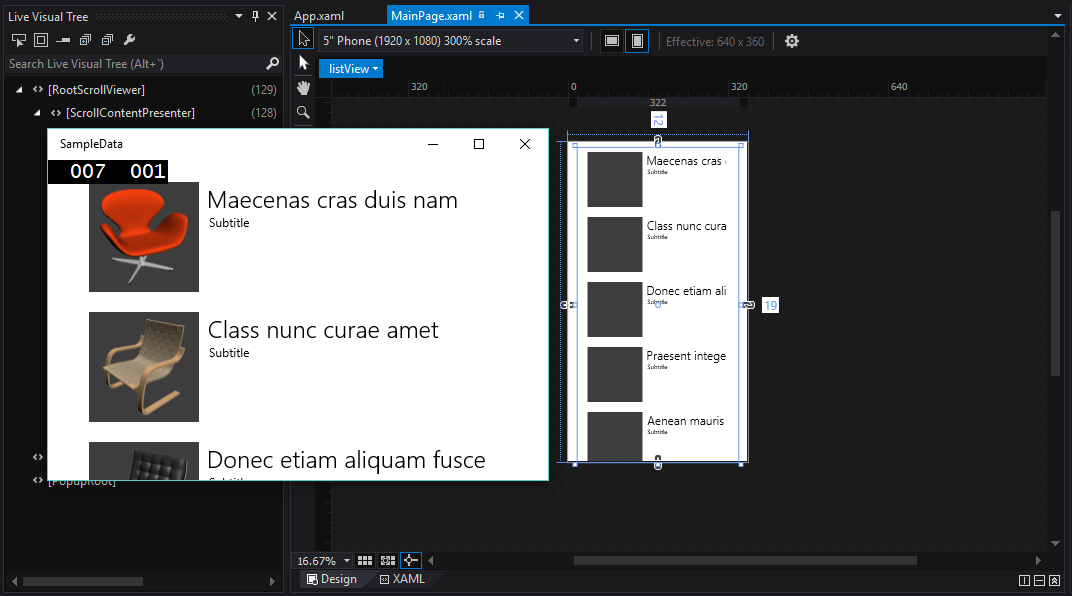Screen dimensions: 1072x596
Task: Close the Live Visual Tree panel
Action: pyautogui.click(x=272, y=16)
